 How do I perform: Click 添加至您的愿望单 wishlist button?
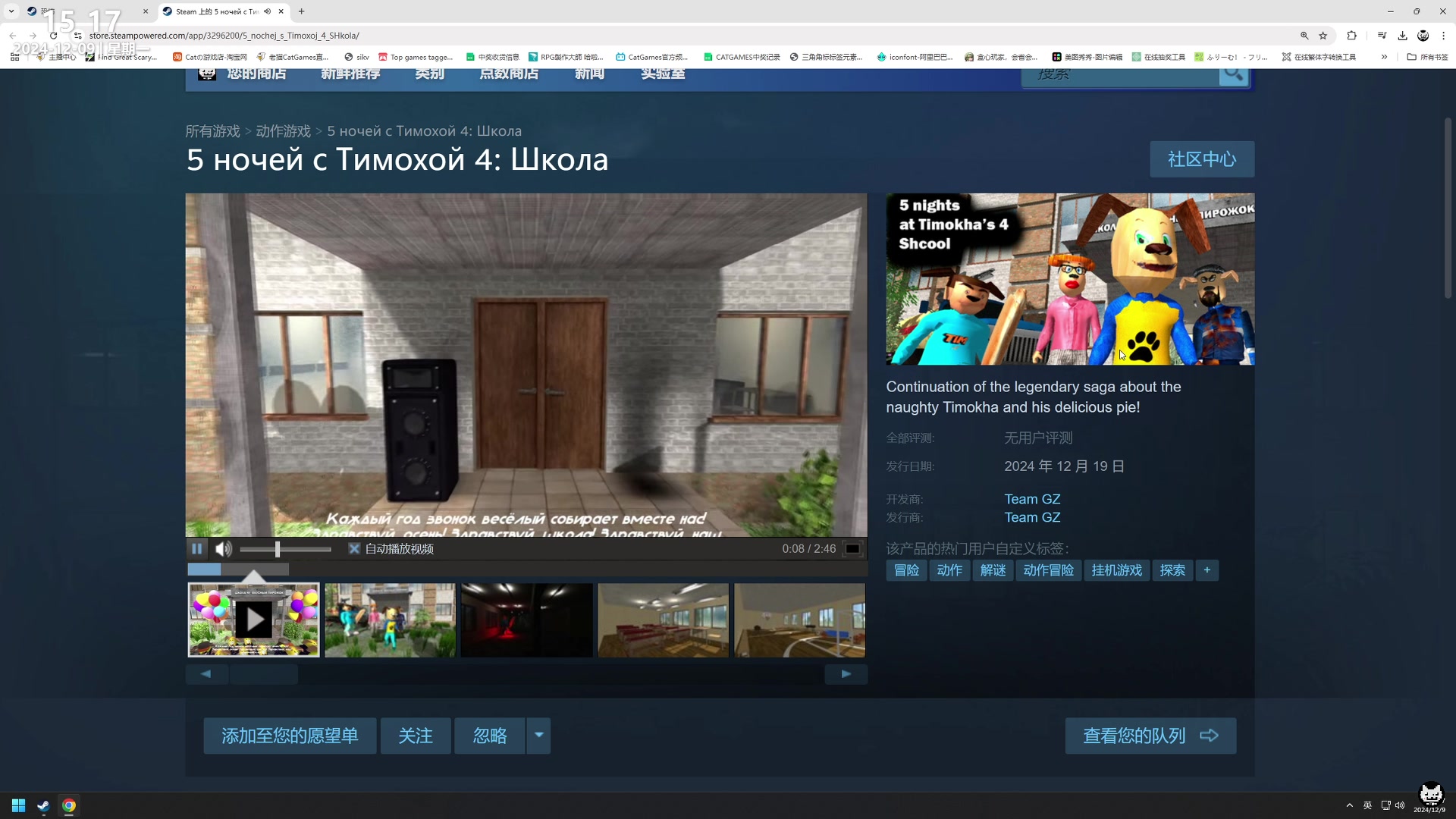(290, 736)
